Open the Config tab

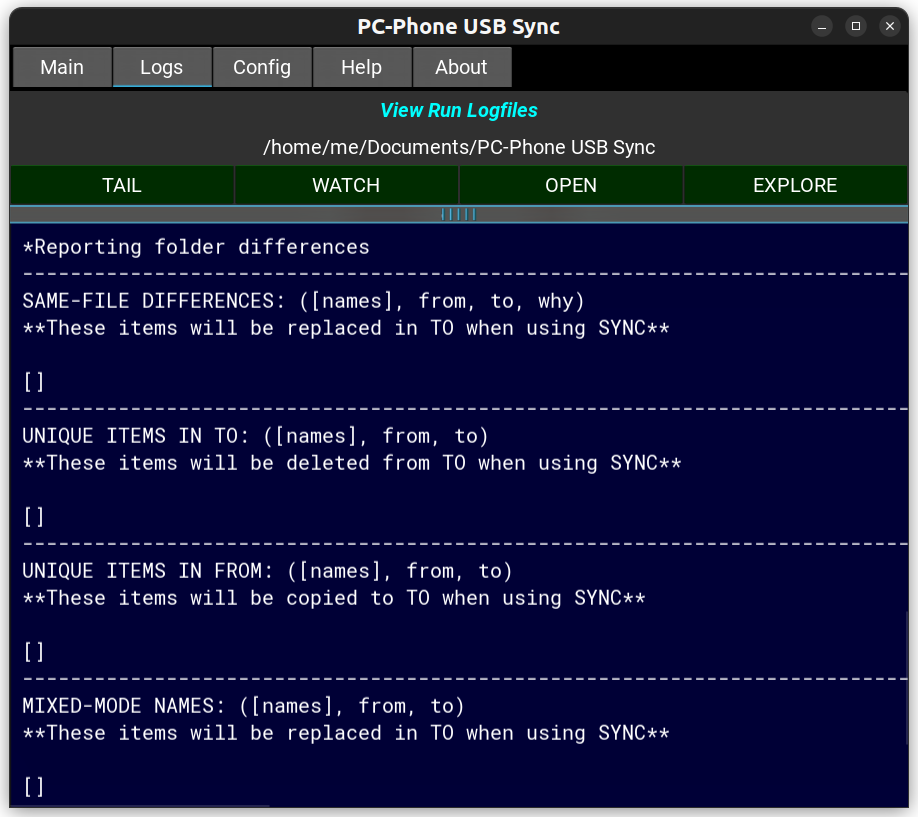(x=262, y=67)
